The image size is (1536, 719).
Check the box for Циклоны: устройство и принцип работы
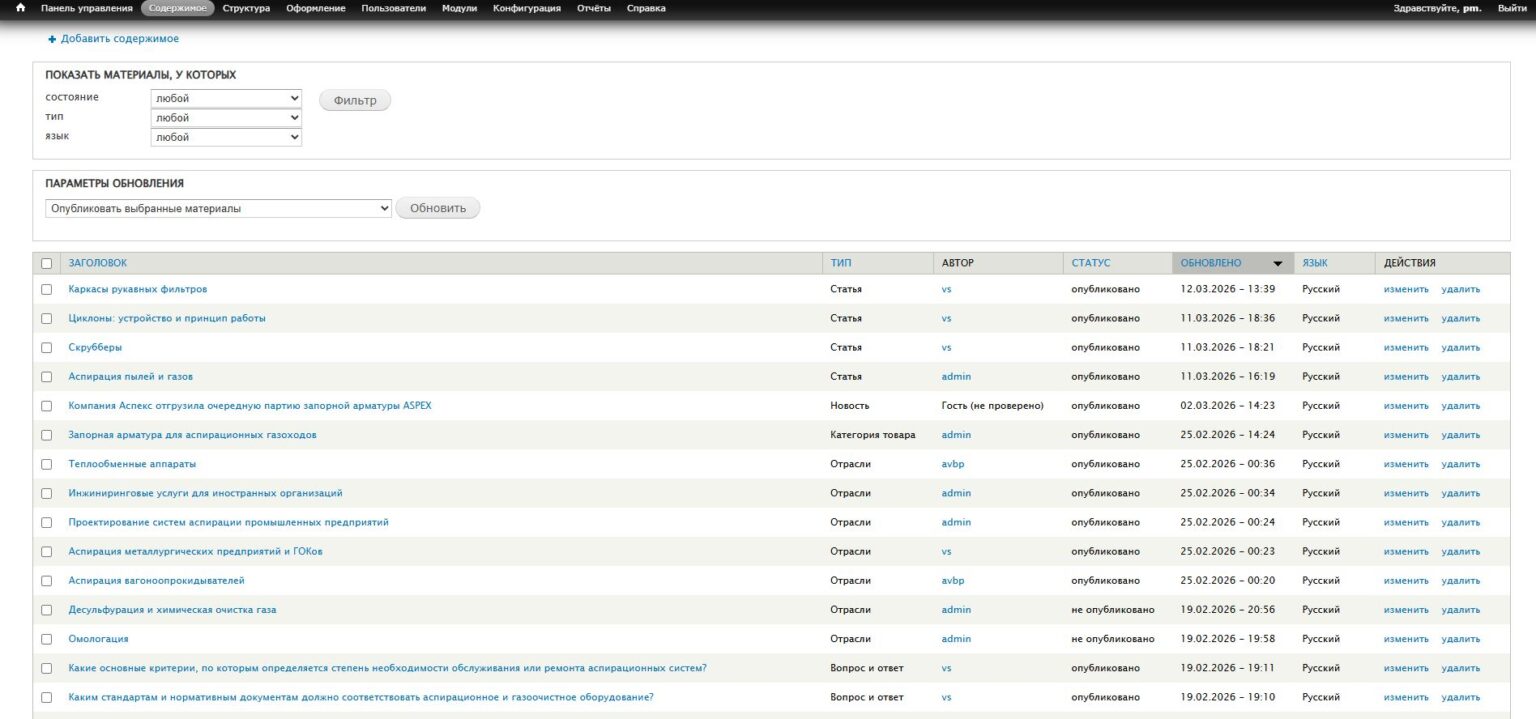click(x=46, y=318)
